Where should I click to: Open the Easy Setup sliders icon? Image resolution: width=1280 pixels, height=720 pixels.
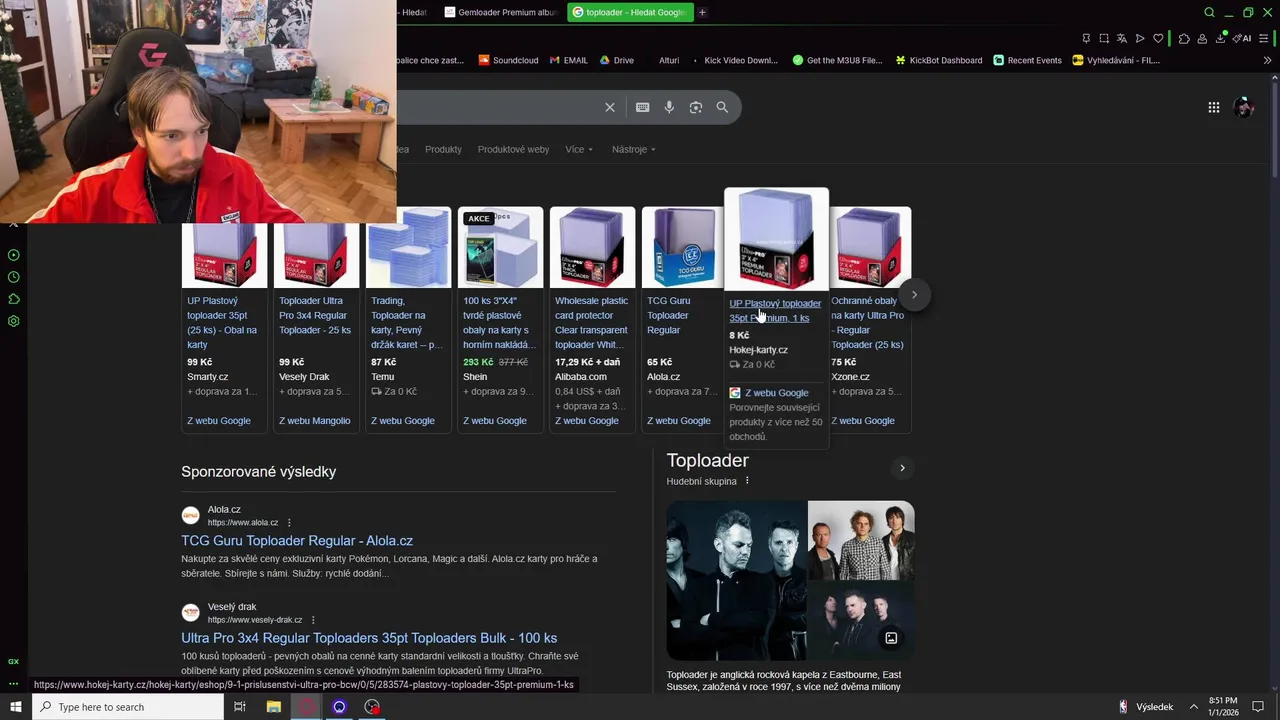coord(1266,38)
